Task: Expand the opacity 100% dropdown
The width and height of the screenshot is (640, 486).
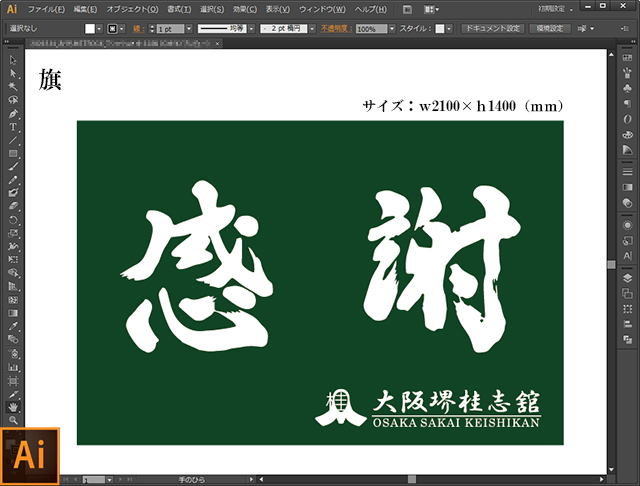Action: (390, 29)
